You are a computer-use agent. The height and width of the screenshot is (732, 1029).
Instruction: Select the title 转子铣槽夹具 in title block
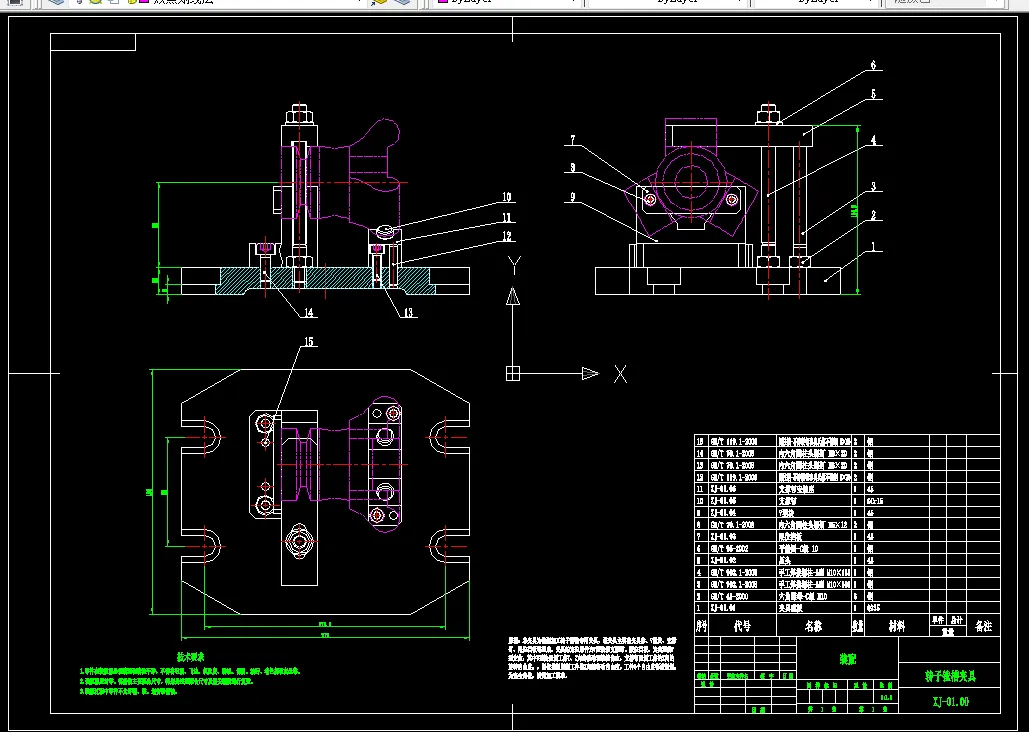(950, 676)
